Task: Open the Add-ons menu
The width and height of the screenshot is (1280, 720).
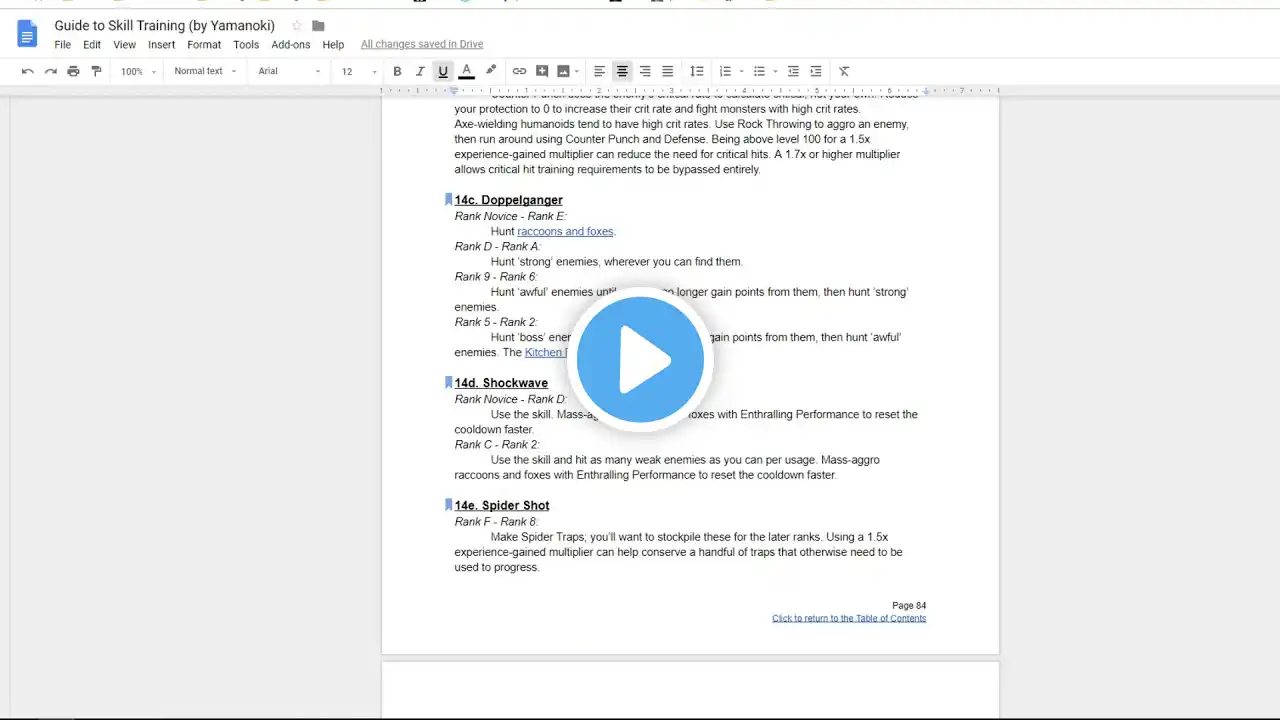Action: [x=291, y=45]
